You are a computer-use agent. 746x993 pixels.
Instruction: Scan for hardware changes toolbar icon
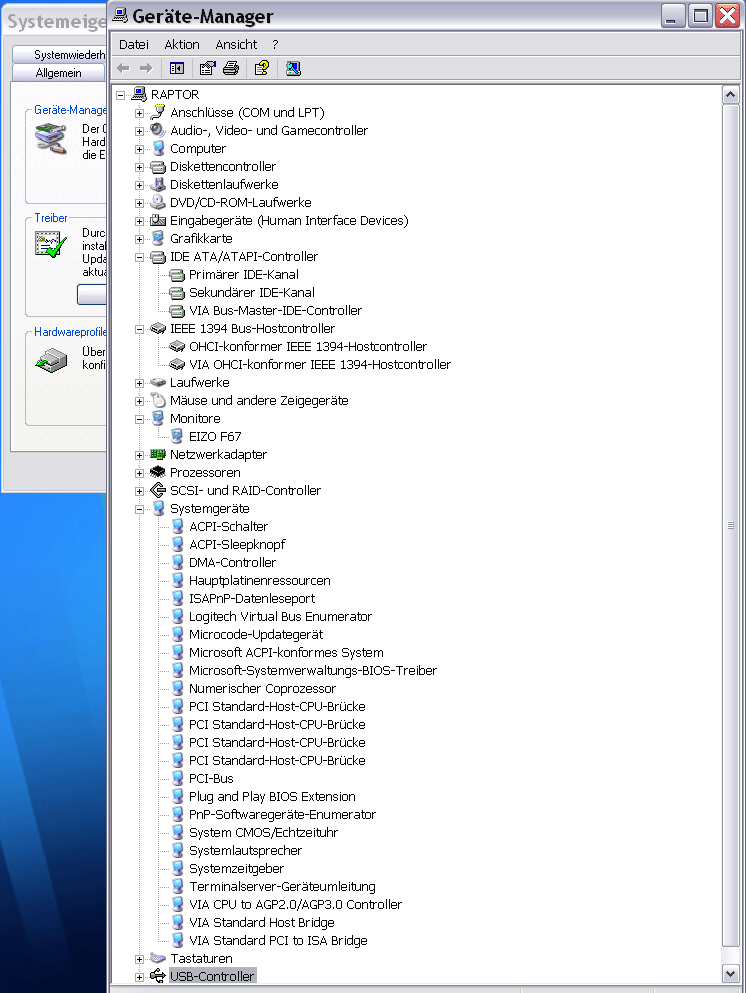[293, 68]
